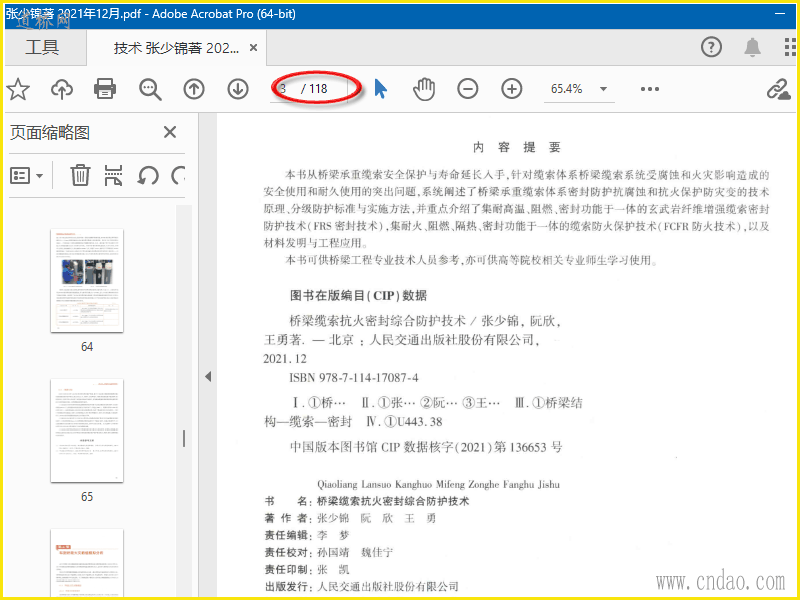Open the insert or split pages scissors icon
The width and height of the screenshot is (800, 600).
point(113,176)
